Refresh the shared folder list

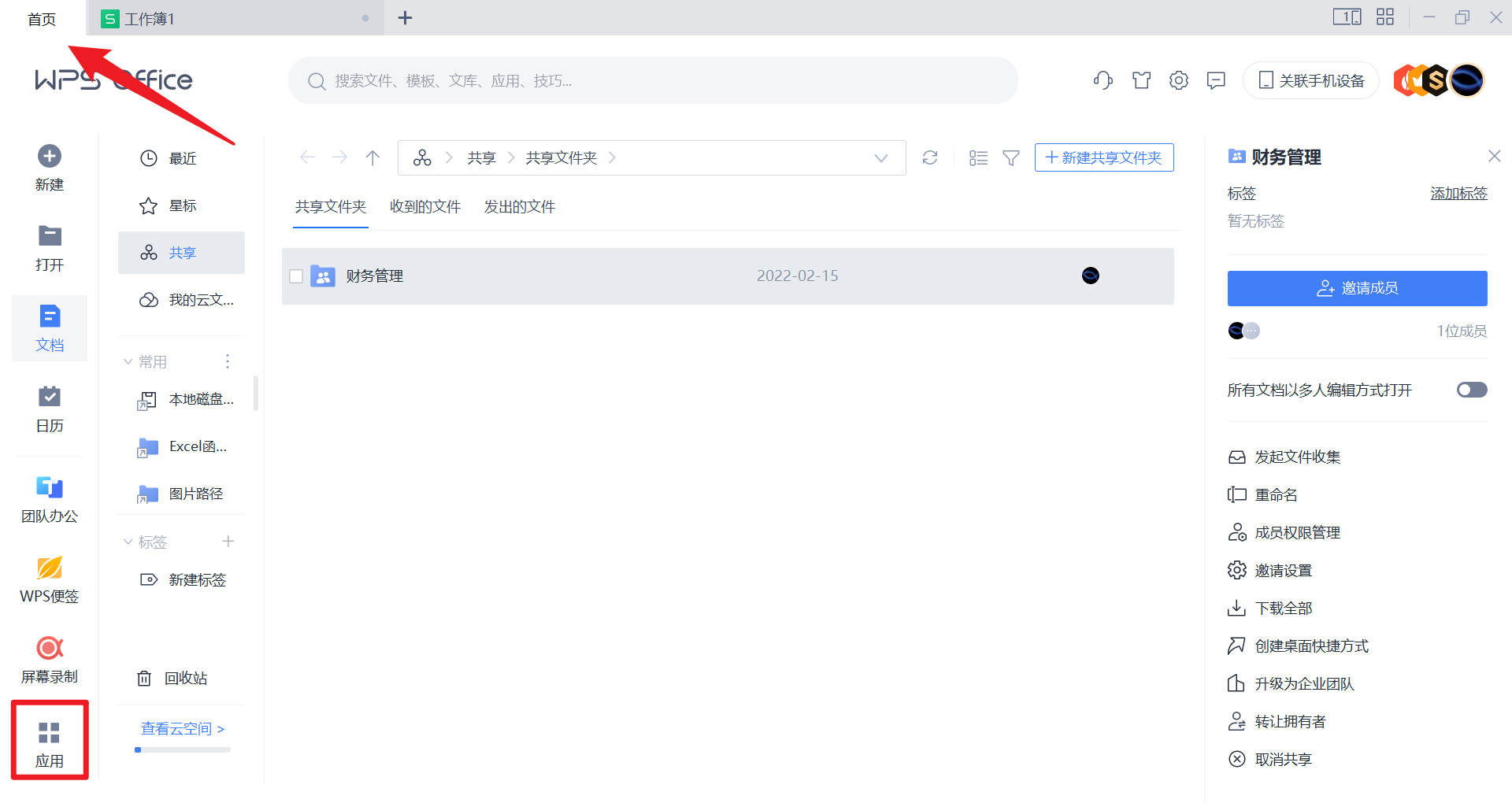929,157
